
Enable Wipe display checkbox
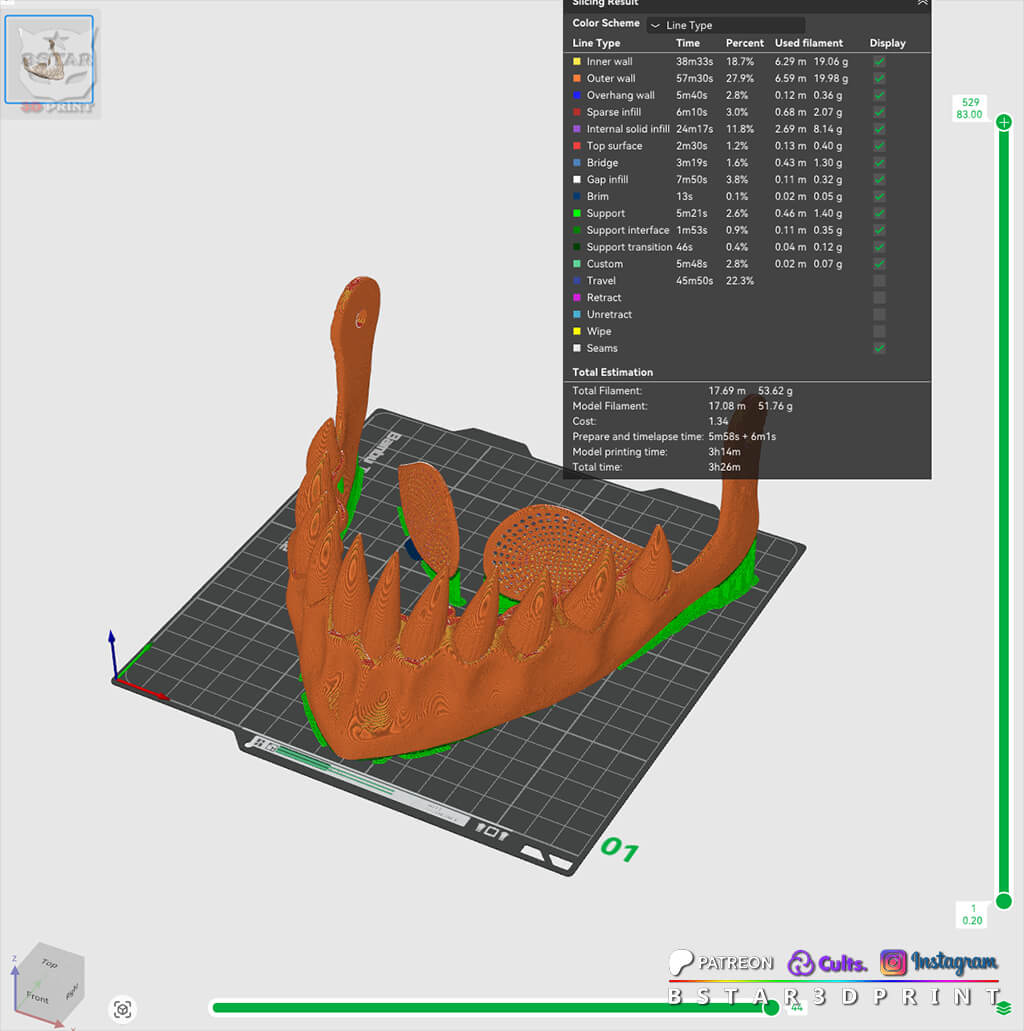(879, 331)
